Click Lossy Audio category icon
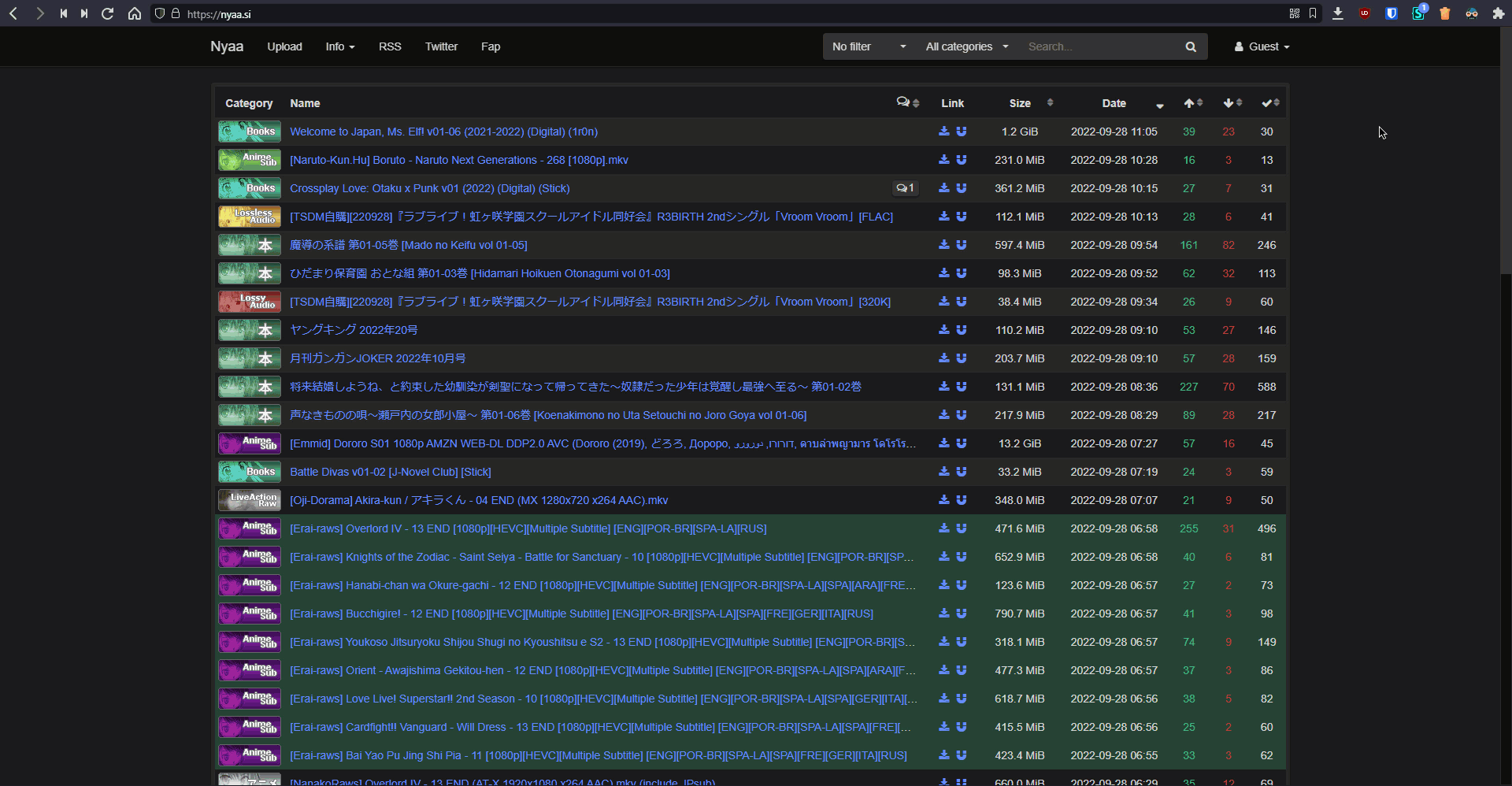The height and width of the screenshot is (786, 1512). click(x=250, y=302)
